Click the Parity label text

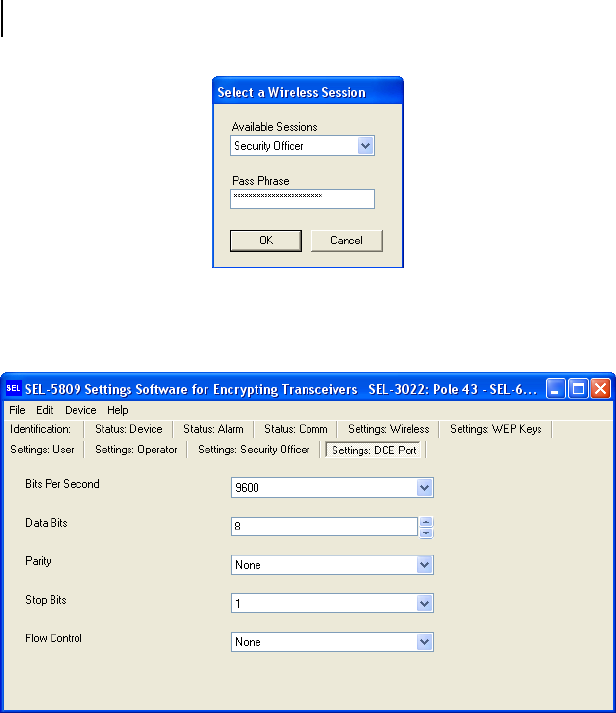pyautogui.click(x=38, y=562)
